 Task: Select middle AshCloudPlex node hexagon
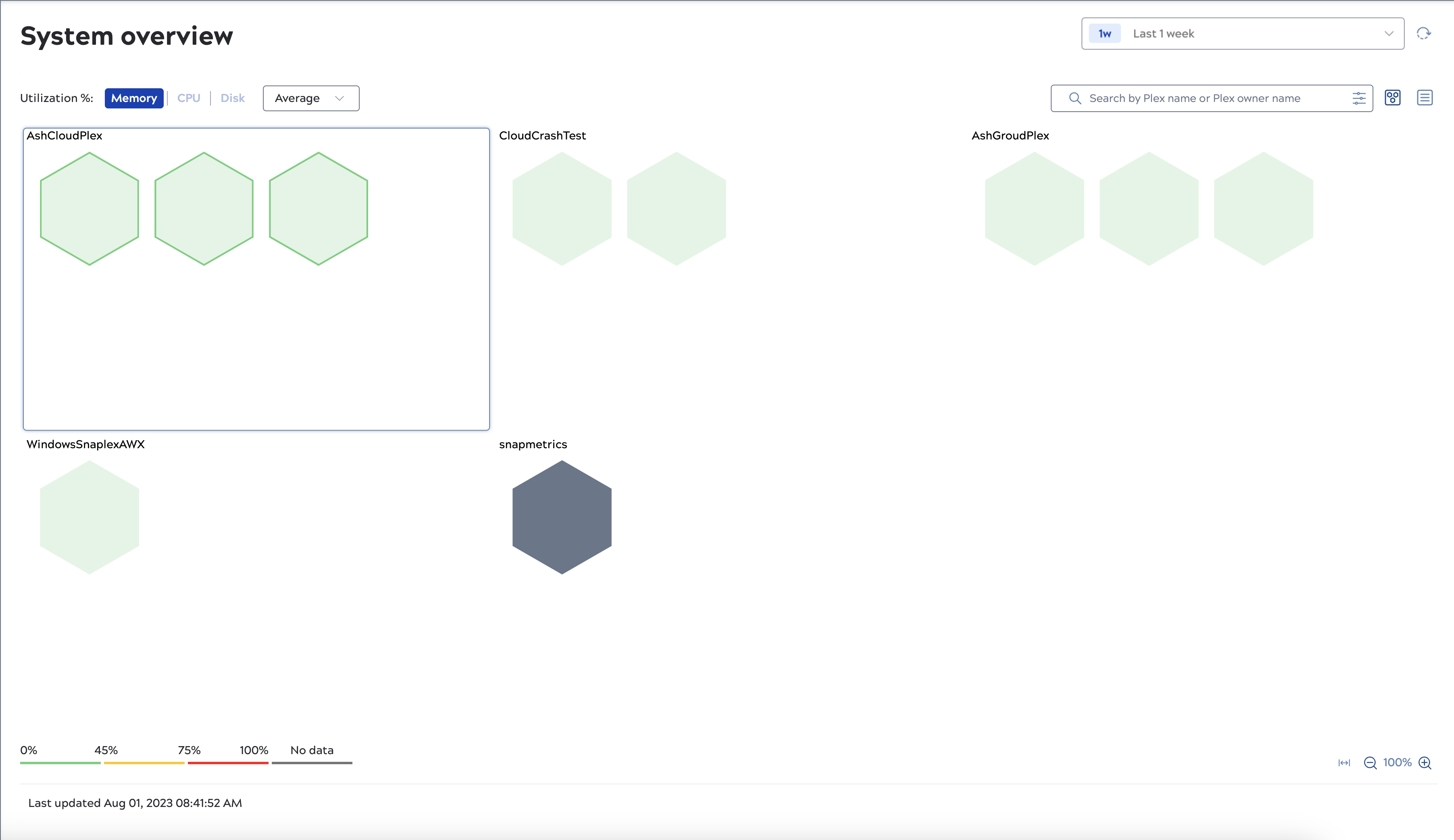[x=204, y=209]
